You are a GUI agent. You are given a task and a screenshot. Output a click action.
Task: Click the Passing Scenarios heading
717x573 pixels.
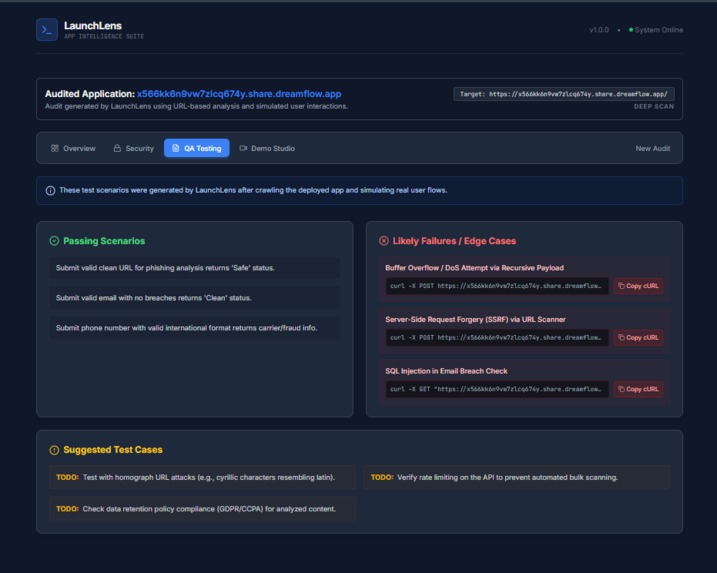click(x=104, y=241)
